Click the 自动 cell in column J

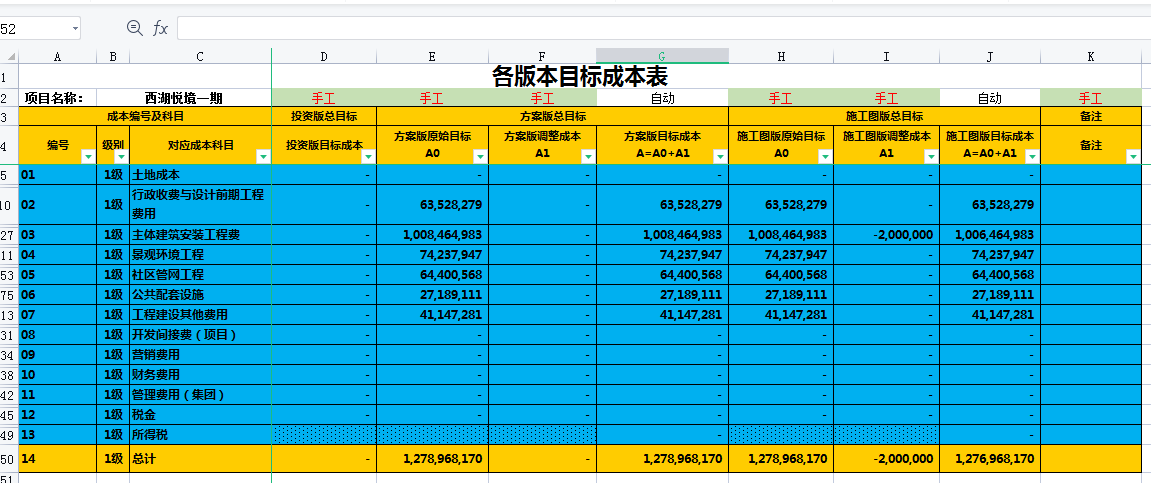990,98
